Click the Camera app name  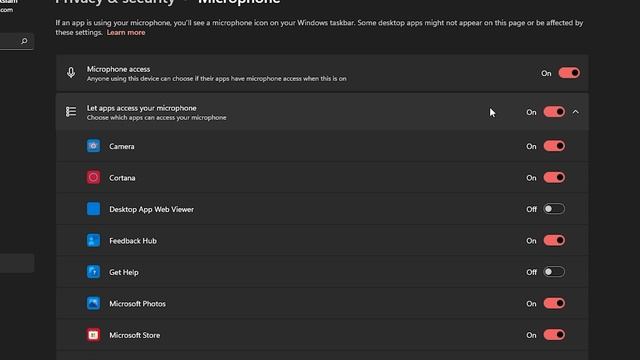(122, 146)
